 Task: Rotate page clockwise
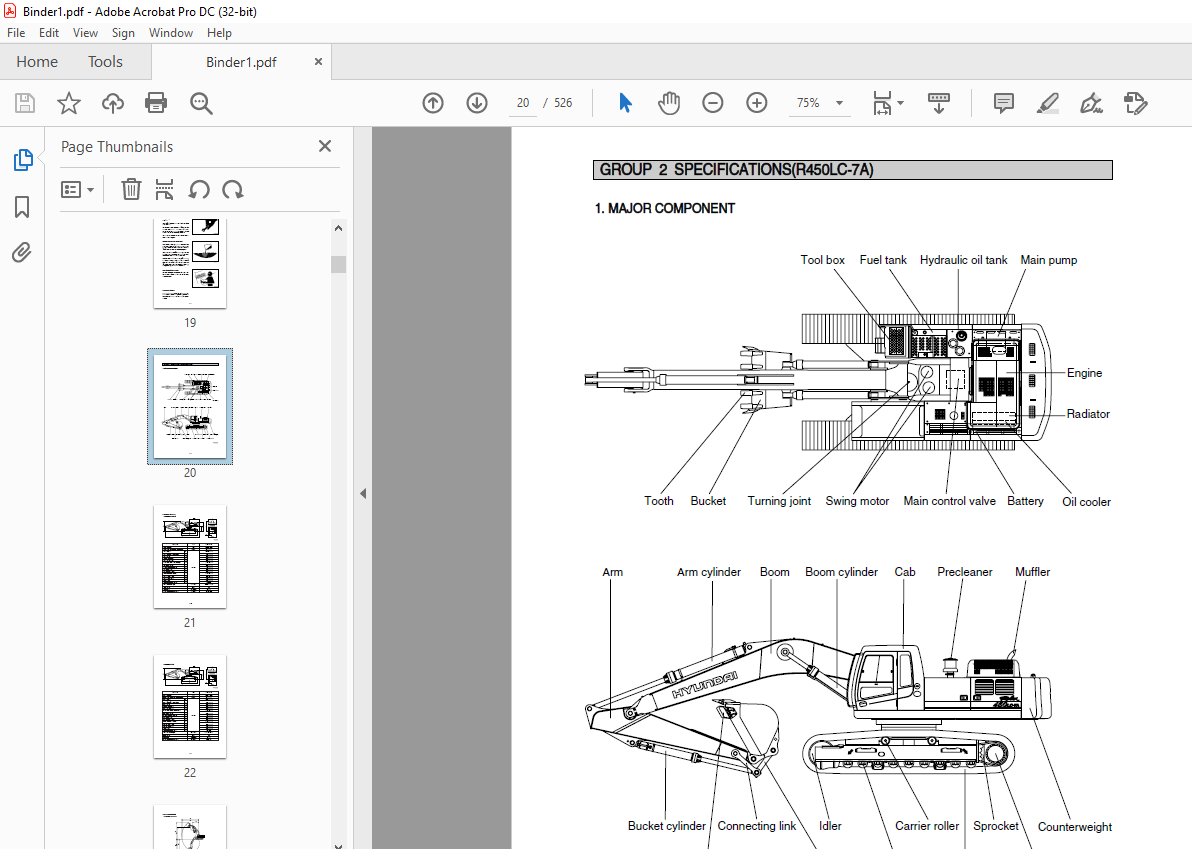point(233,189)
